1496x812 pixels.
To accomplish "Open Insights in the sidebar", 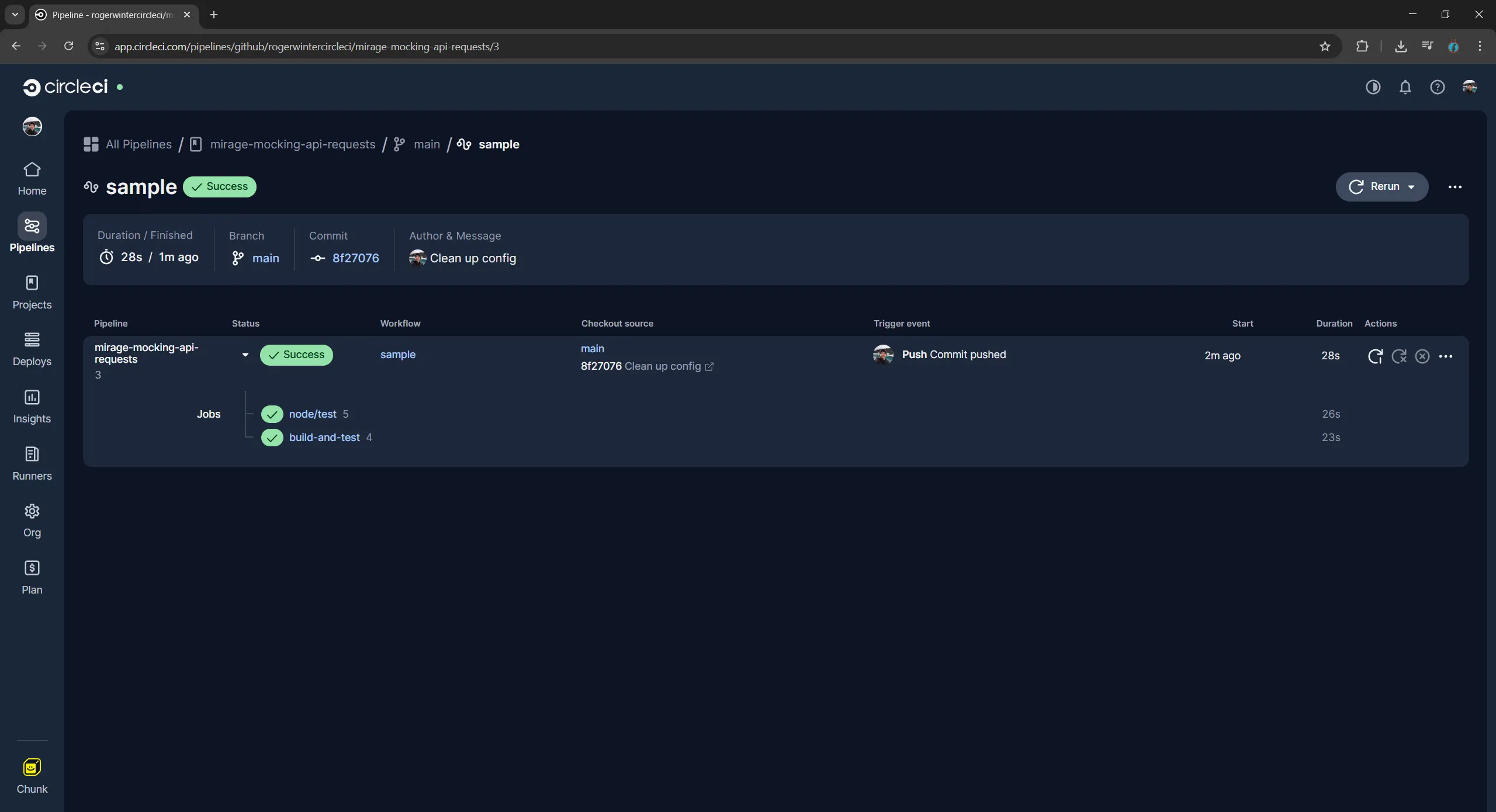I will [32, 407].
